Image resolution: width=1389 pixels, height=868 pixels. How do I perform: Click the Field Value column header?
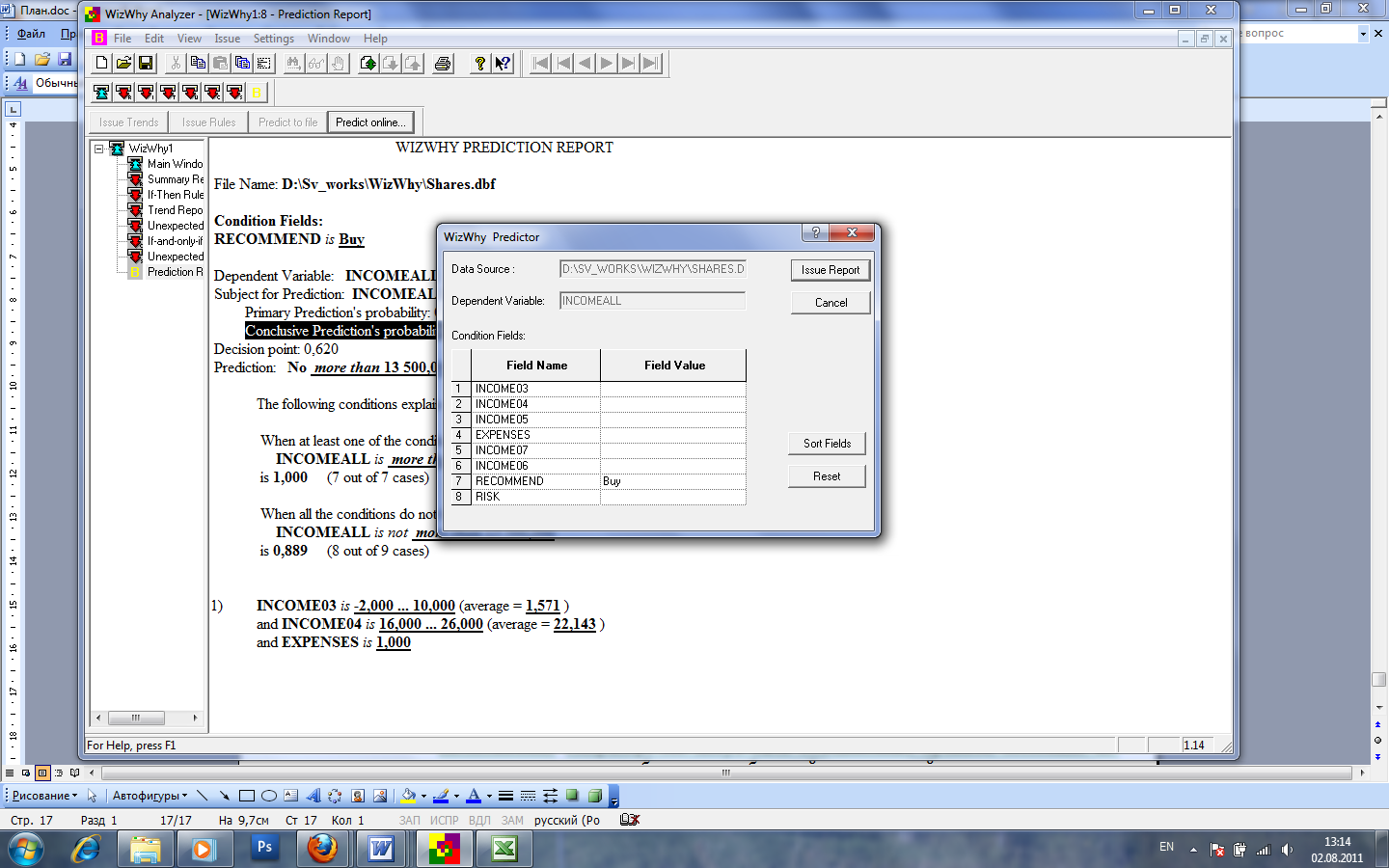tap(674, 366)
